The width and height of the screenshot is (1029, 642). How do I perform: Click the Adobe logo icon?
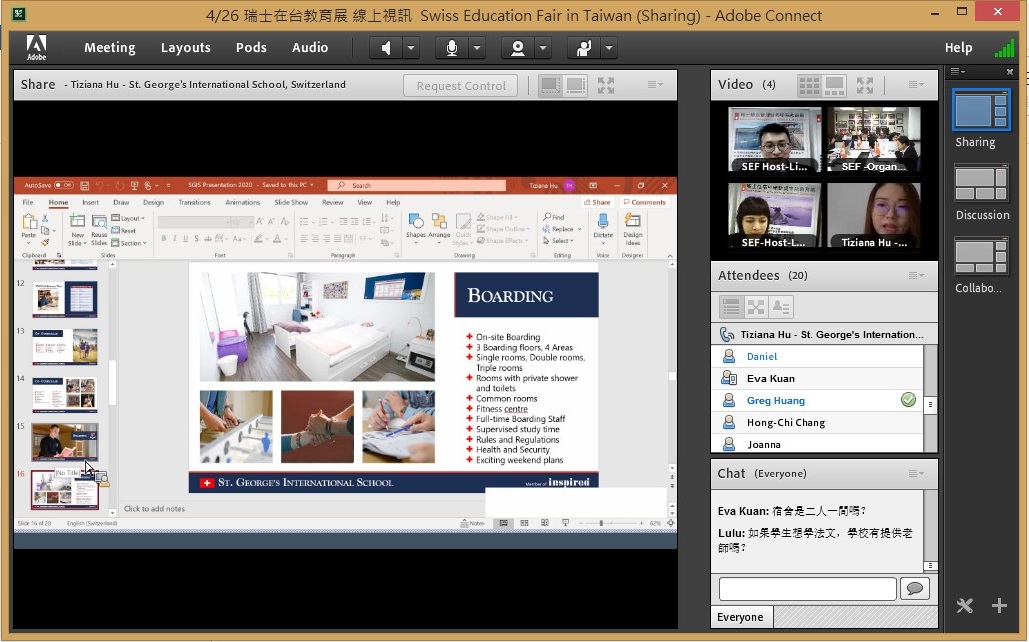pos(36,47)
